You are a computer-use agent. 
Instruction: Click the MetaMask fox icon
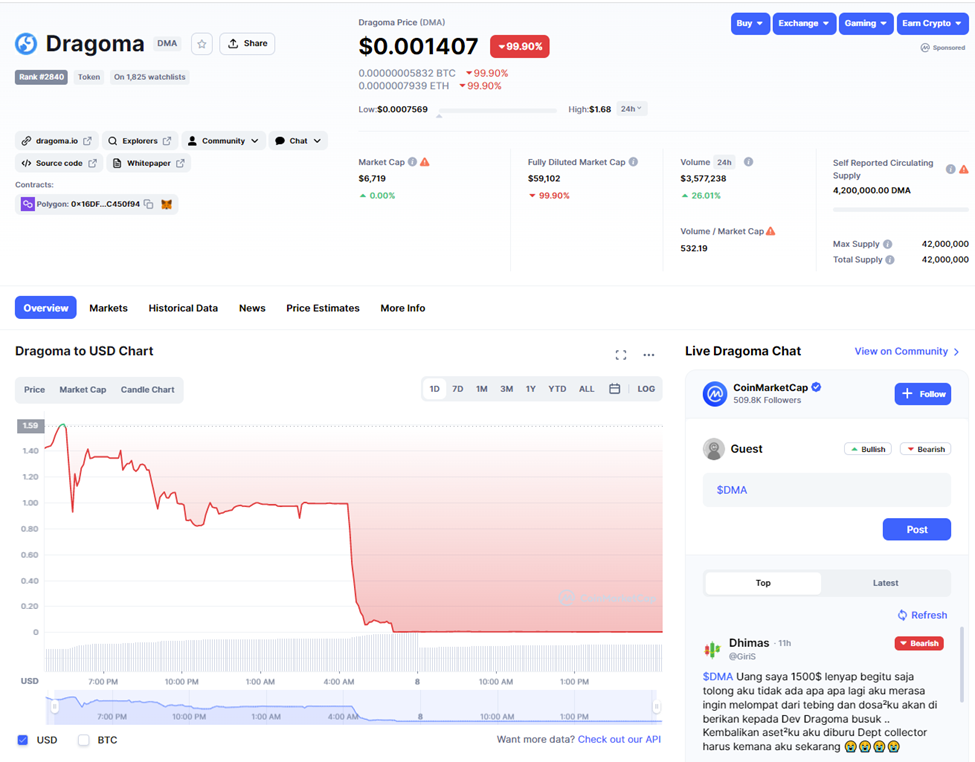click(x=166, y=204)
